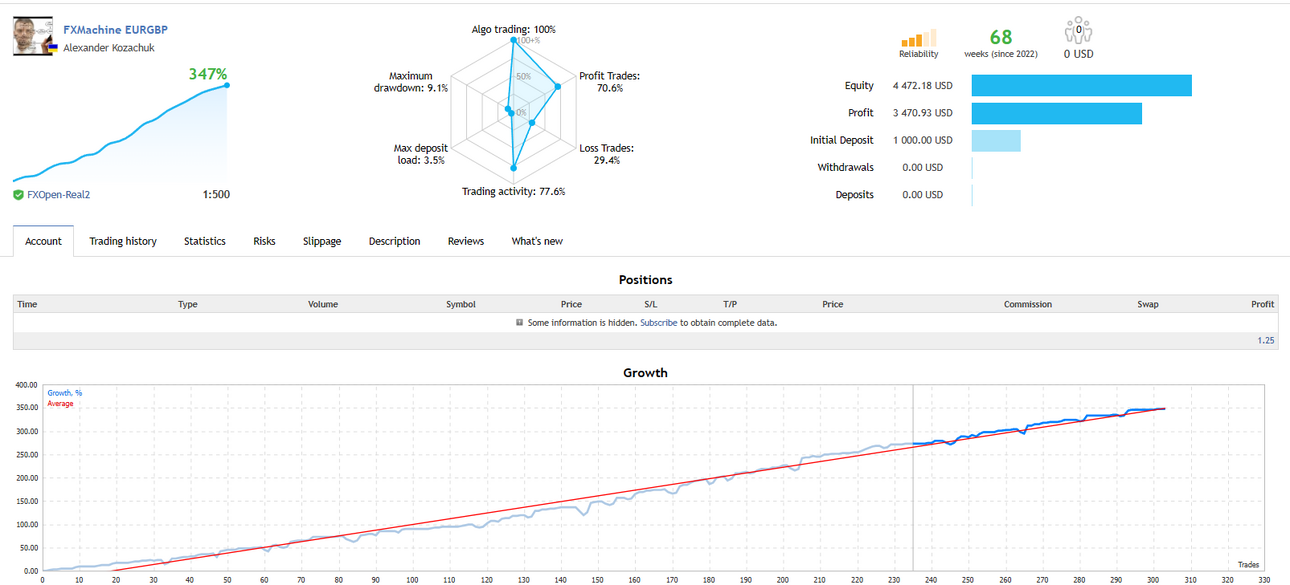Image resolution: width=1290 pixels, height=585 pixels.
Task: Click the red Average legend label
Action: pyautogui.click(x=60, y=404)
